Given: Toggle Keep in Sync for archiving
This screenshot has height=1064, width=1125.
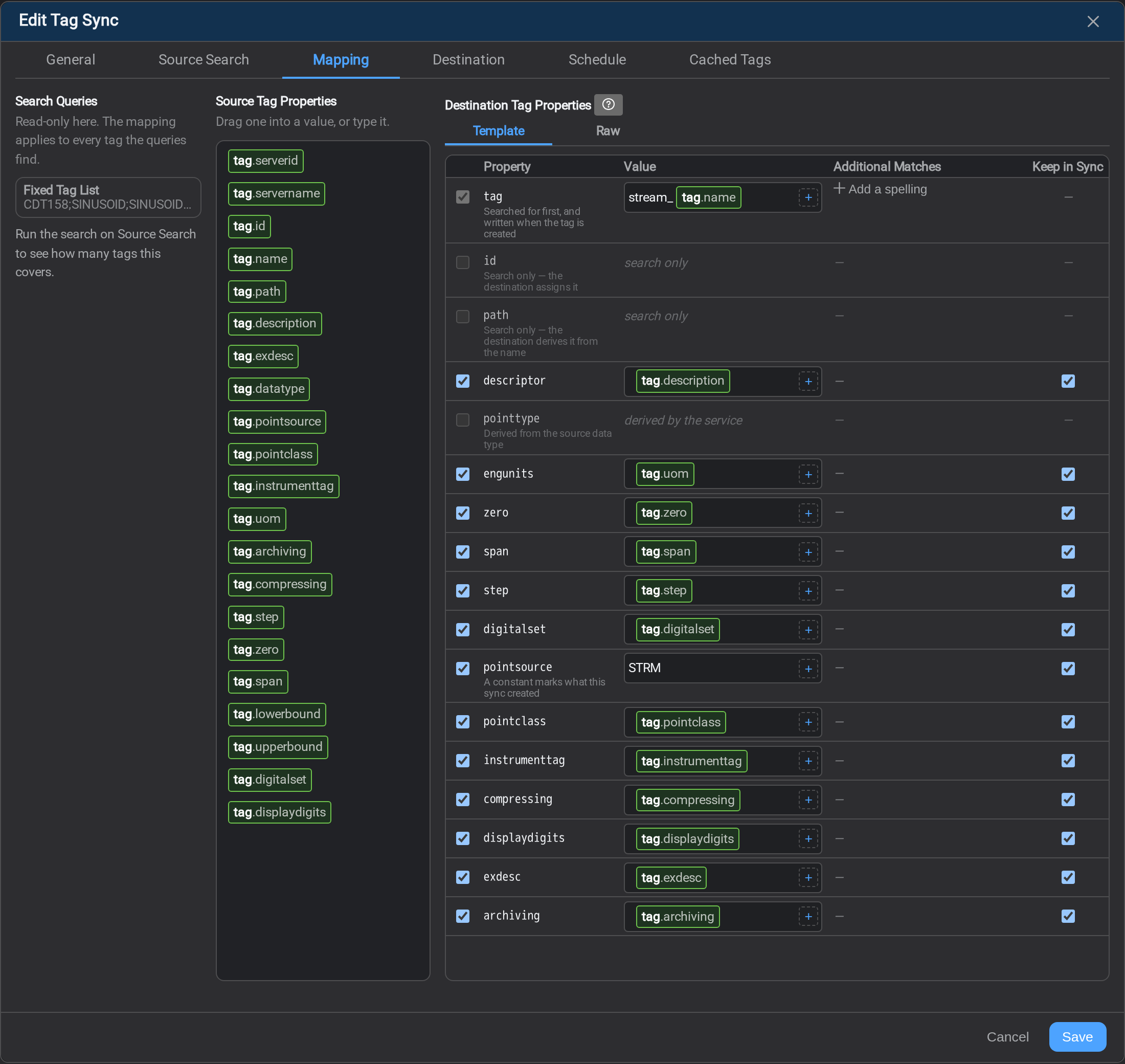Looking at the screenshot, I should click(1068, 916).
